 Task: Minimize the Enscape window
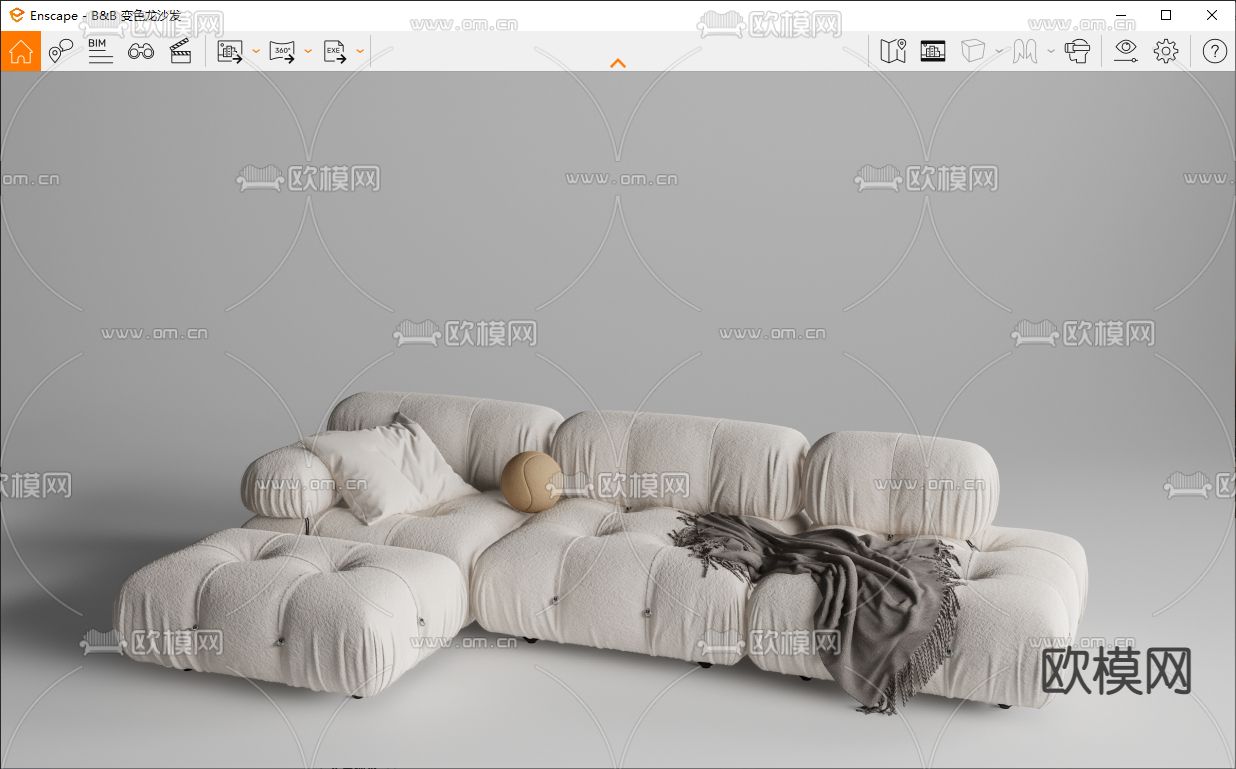(1120, 15)
